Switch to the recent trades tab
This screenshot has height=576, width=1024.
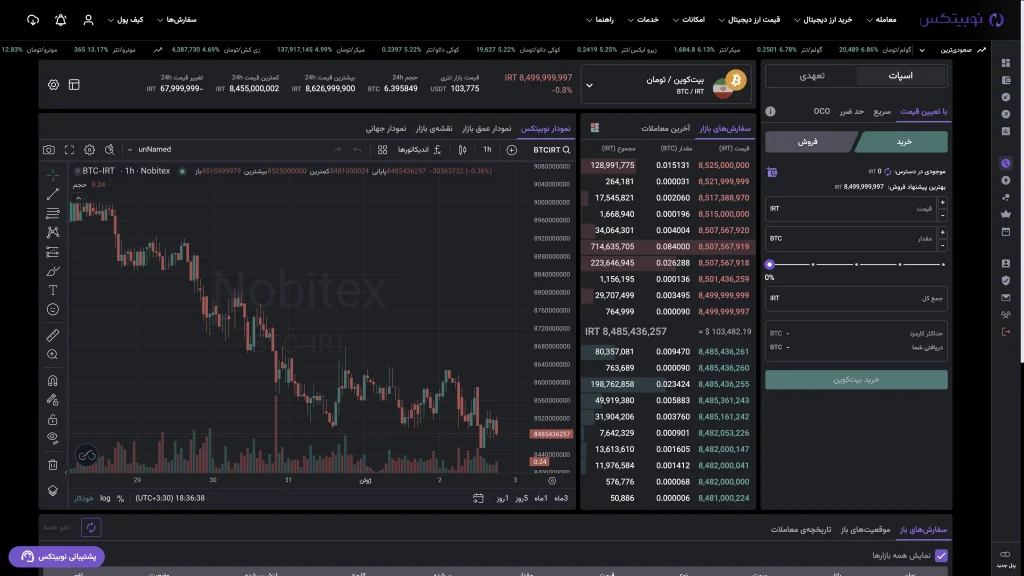click(x=665, y=129)
